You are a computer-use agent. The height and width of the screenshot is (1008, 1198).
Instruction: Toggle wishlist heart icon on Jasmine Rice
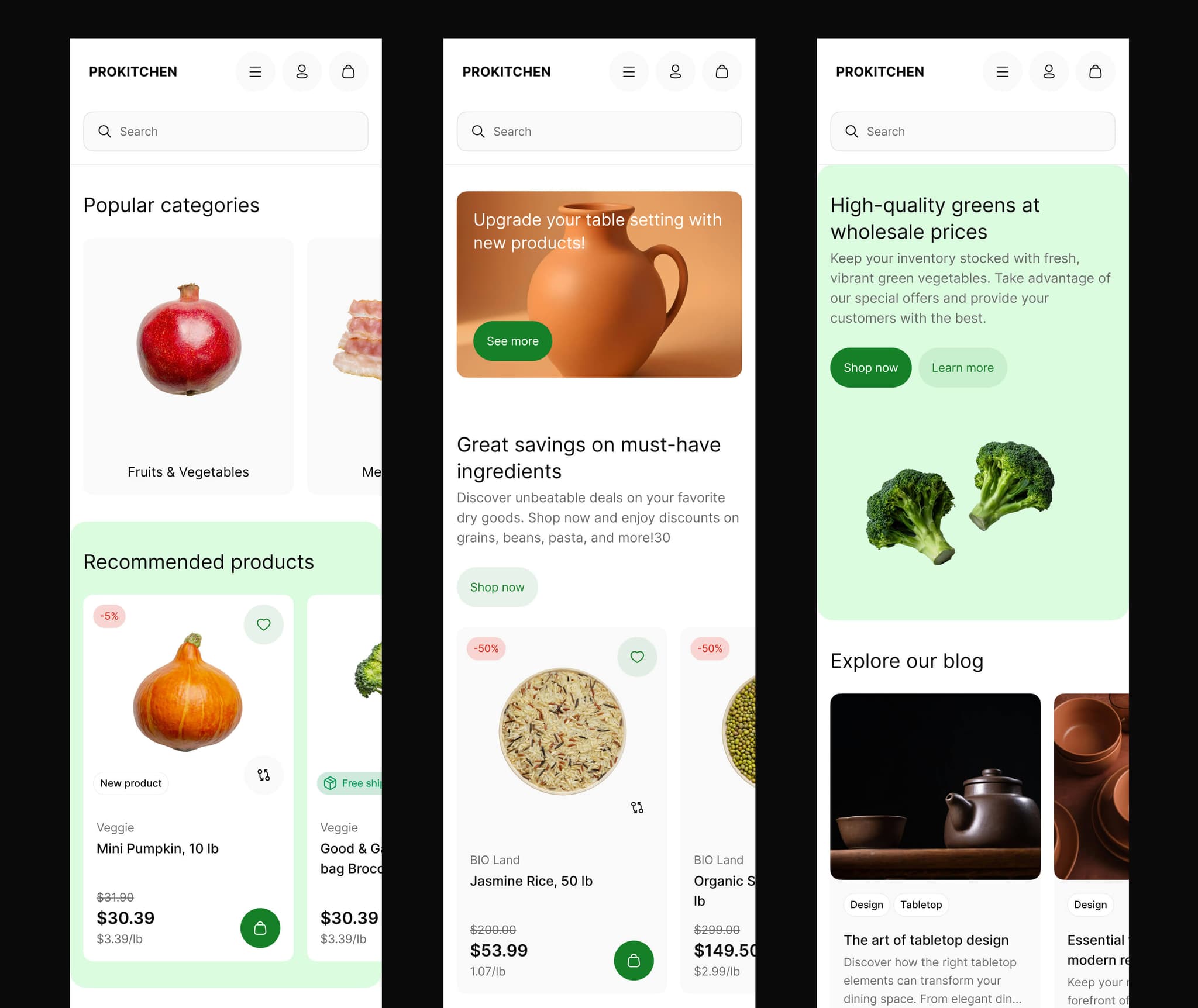(x=636, y=657)
